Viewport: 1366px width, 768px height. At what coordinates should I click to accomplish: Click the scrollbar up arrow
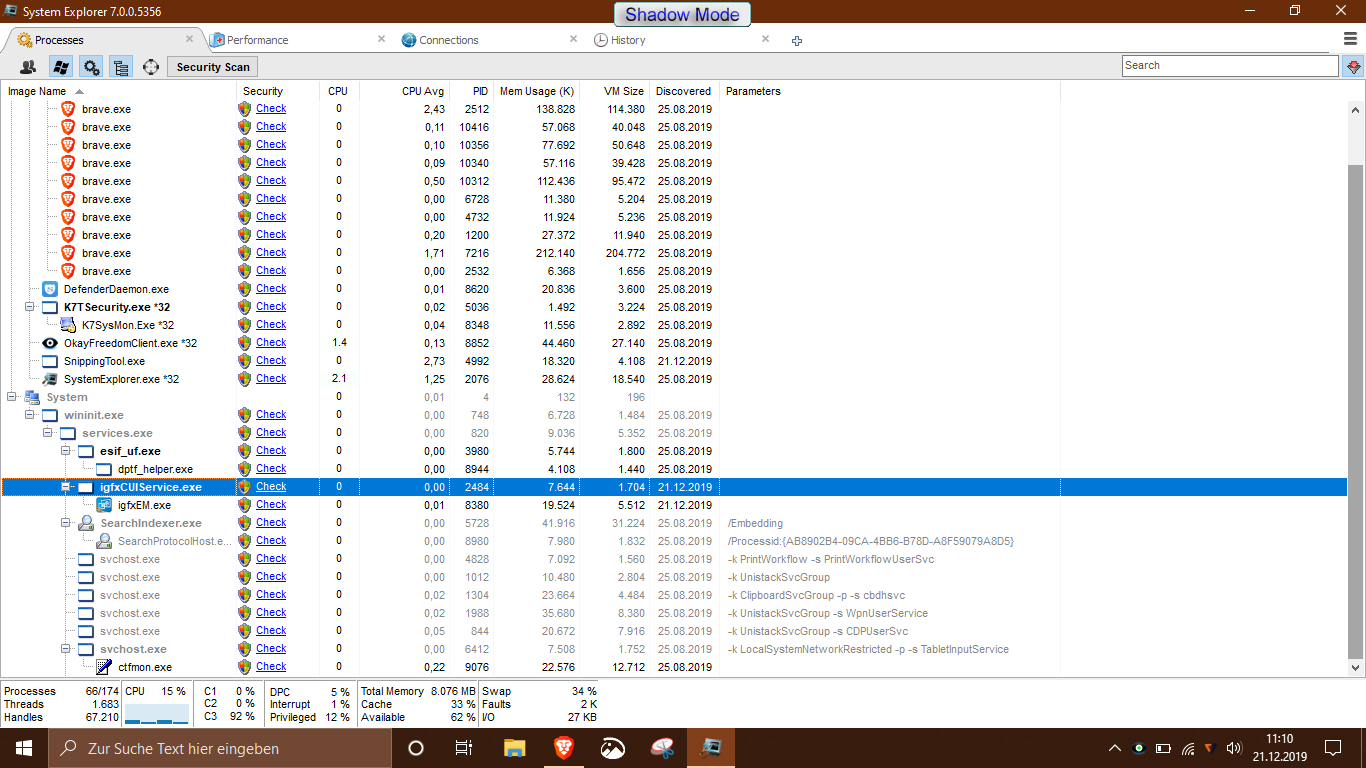tap(1356, 109)
